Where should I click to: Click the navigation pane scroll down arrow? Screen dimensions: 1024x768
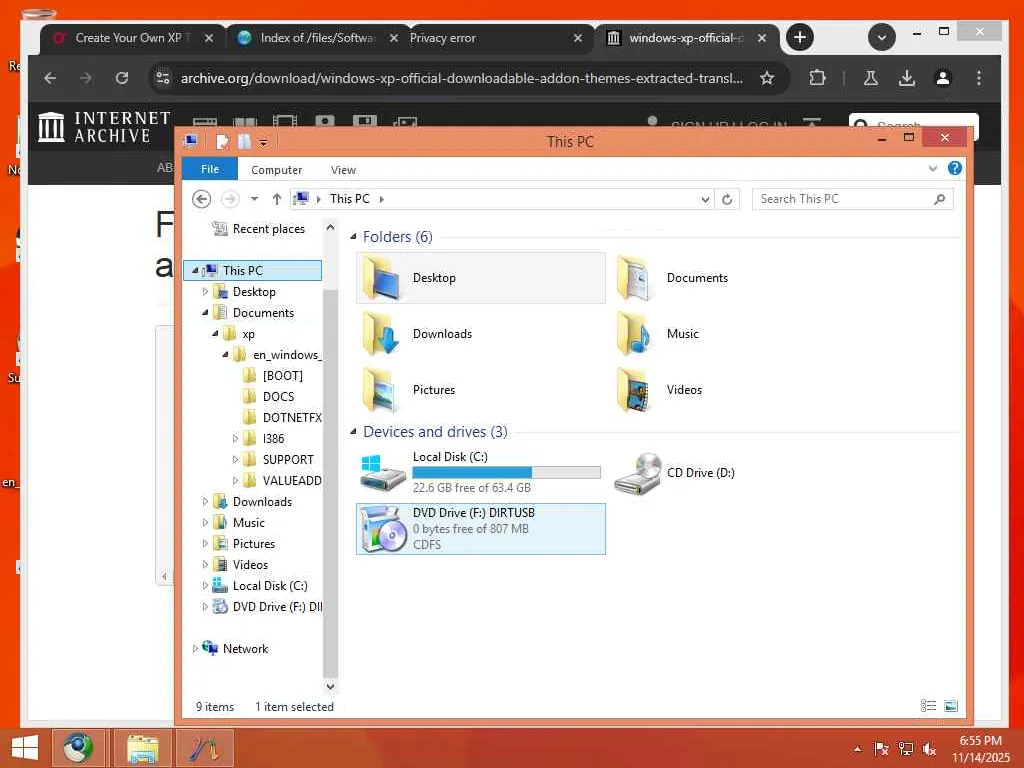coord(330,686)
